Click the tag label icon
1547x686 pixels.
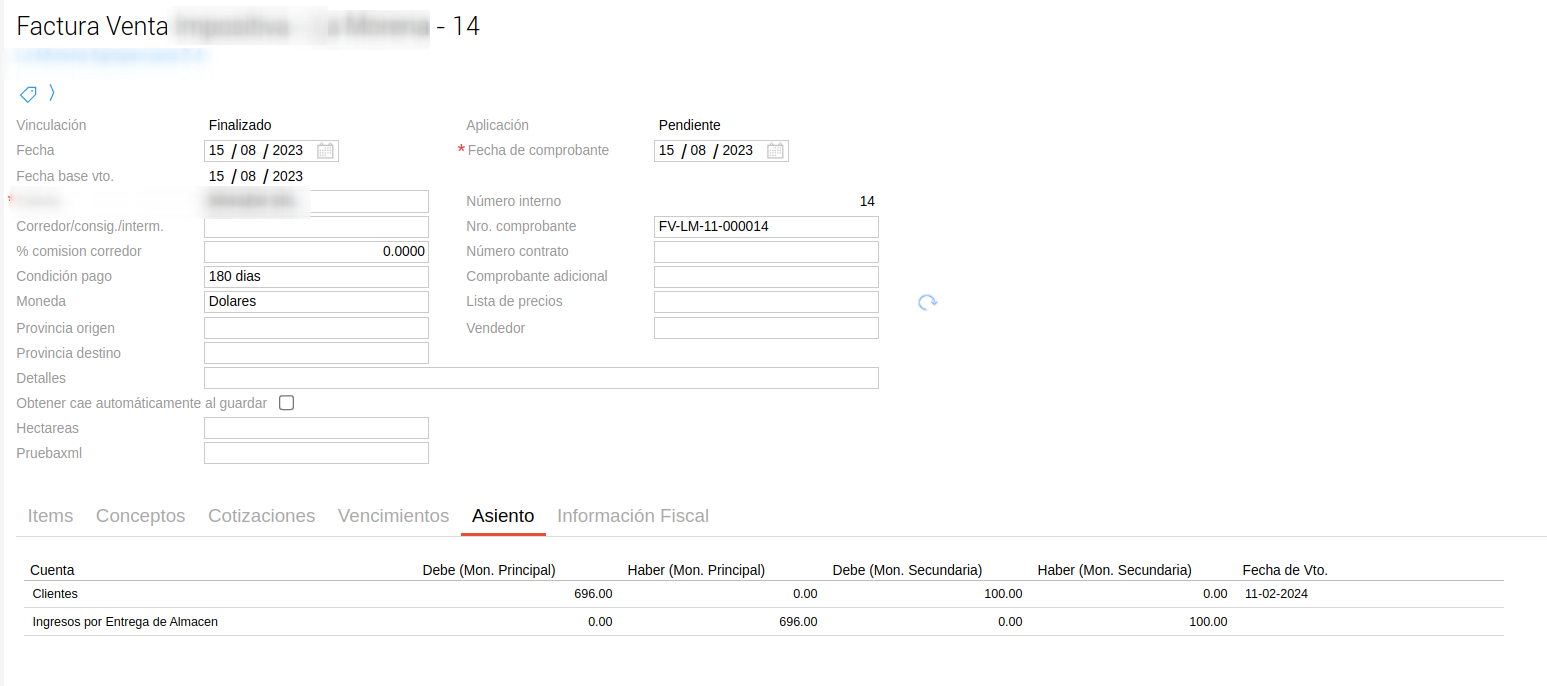pos(28,94)
